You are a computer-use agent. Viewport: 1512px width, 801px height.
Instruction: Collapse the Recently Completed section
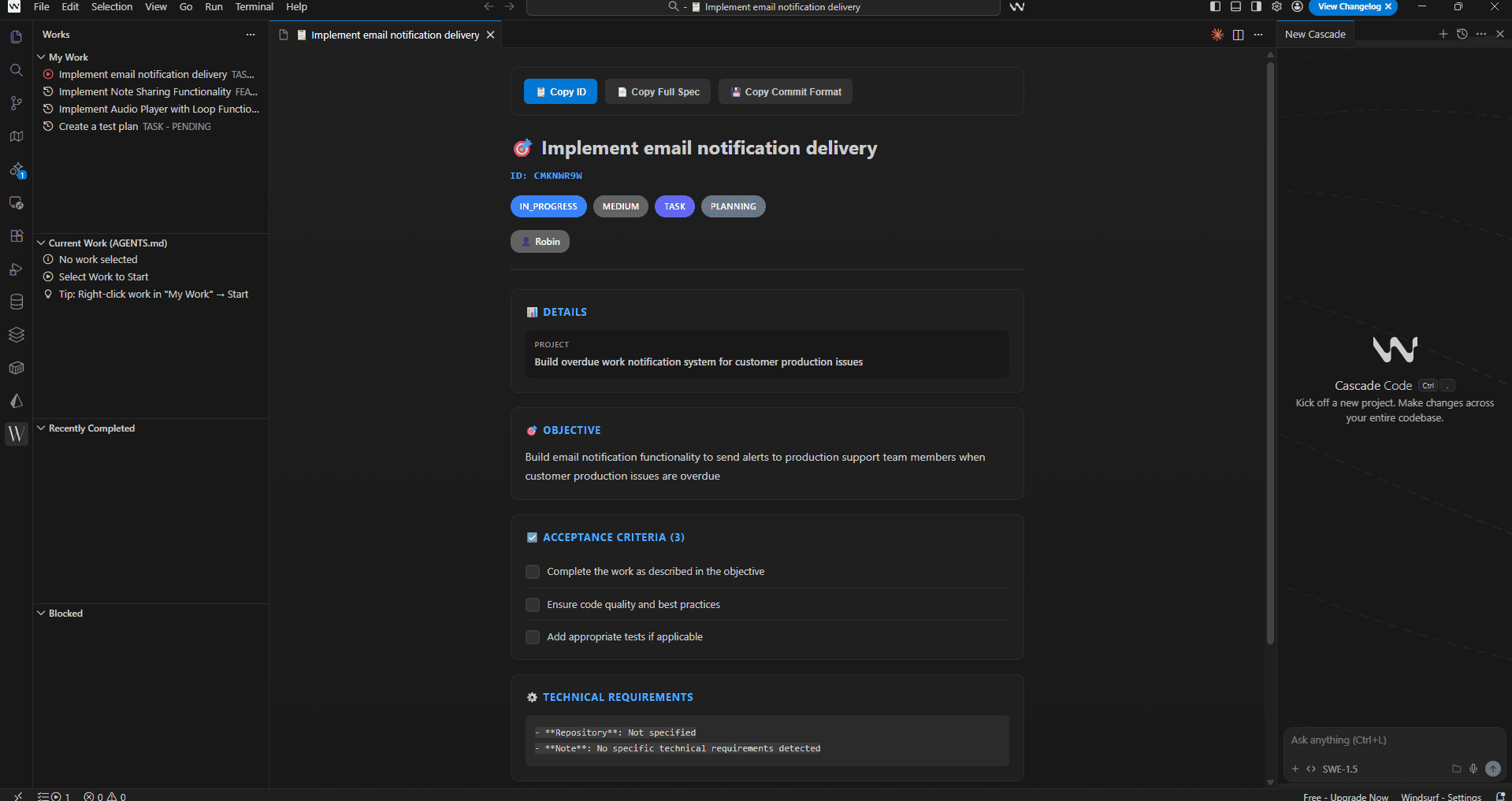41,428
